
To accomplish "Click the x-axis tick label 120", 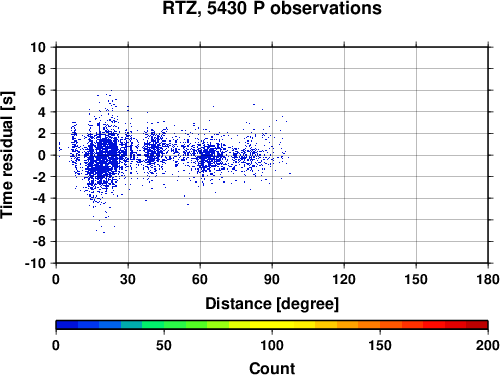I will click(x=344, y=279).
